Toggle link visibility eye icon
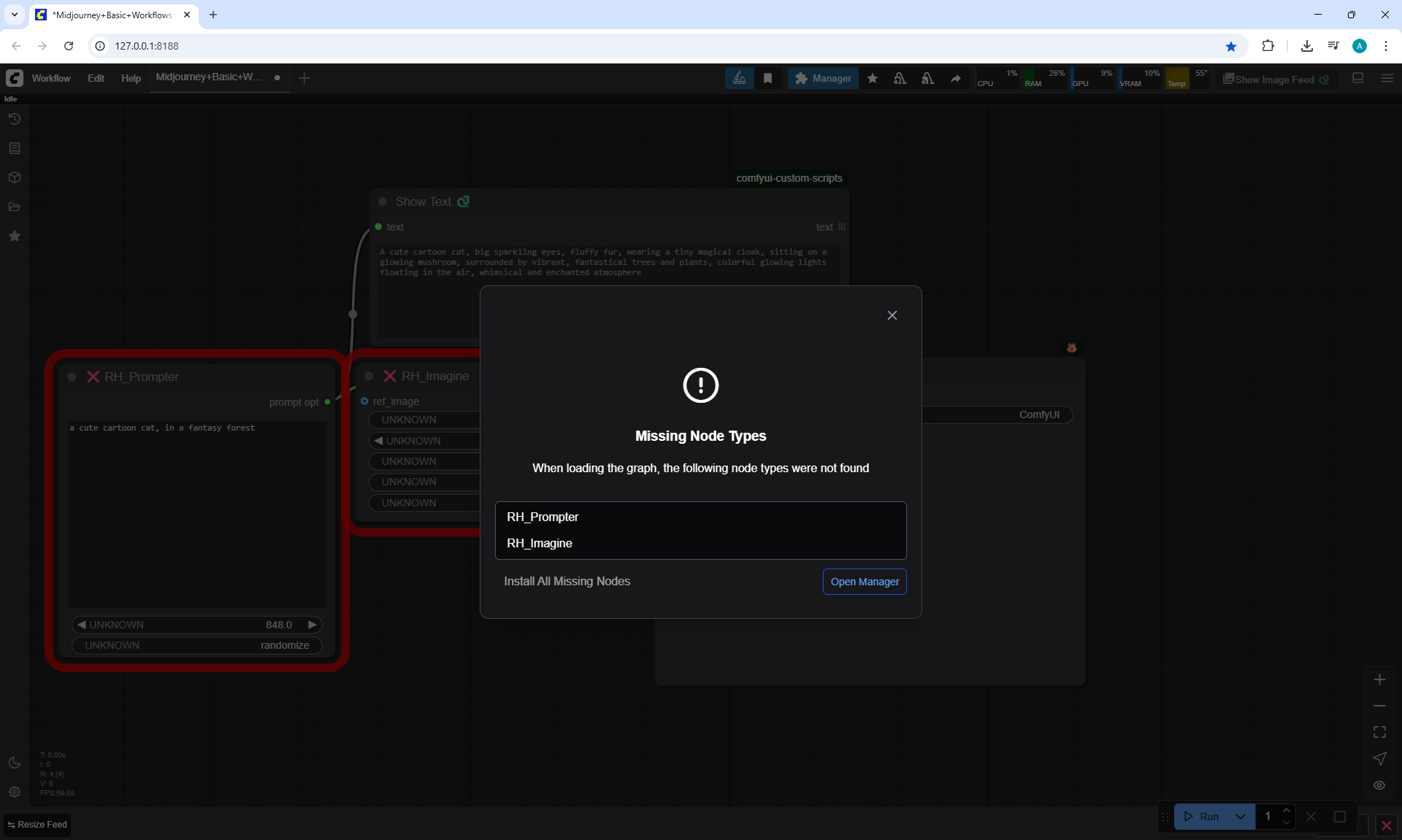The width and height of the screenshot is (1402, 840). point(1379,785)
